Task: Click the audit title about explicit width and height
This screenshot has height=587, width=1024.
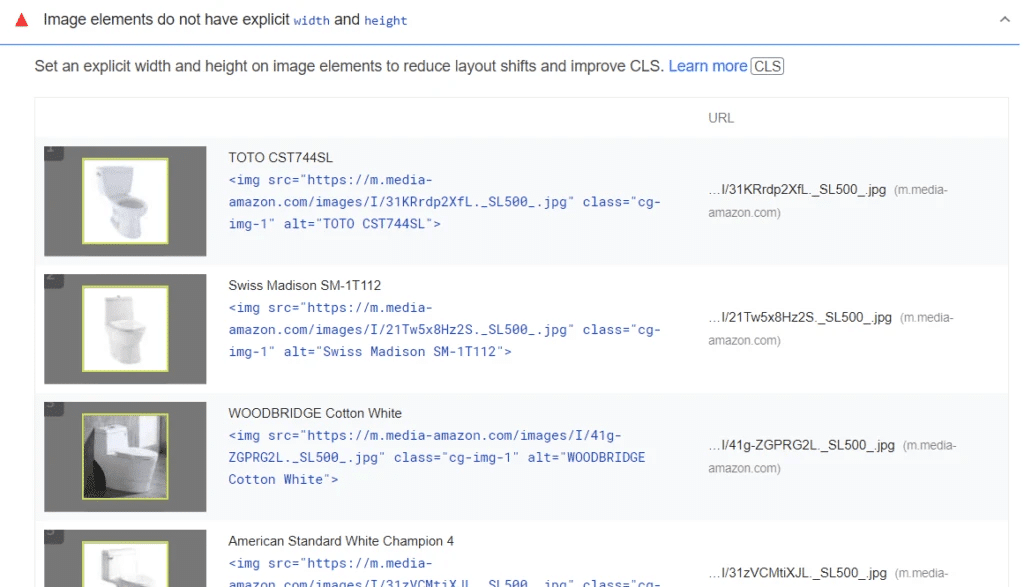Action: [x=225, y=20]
